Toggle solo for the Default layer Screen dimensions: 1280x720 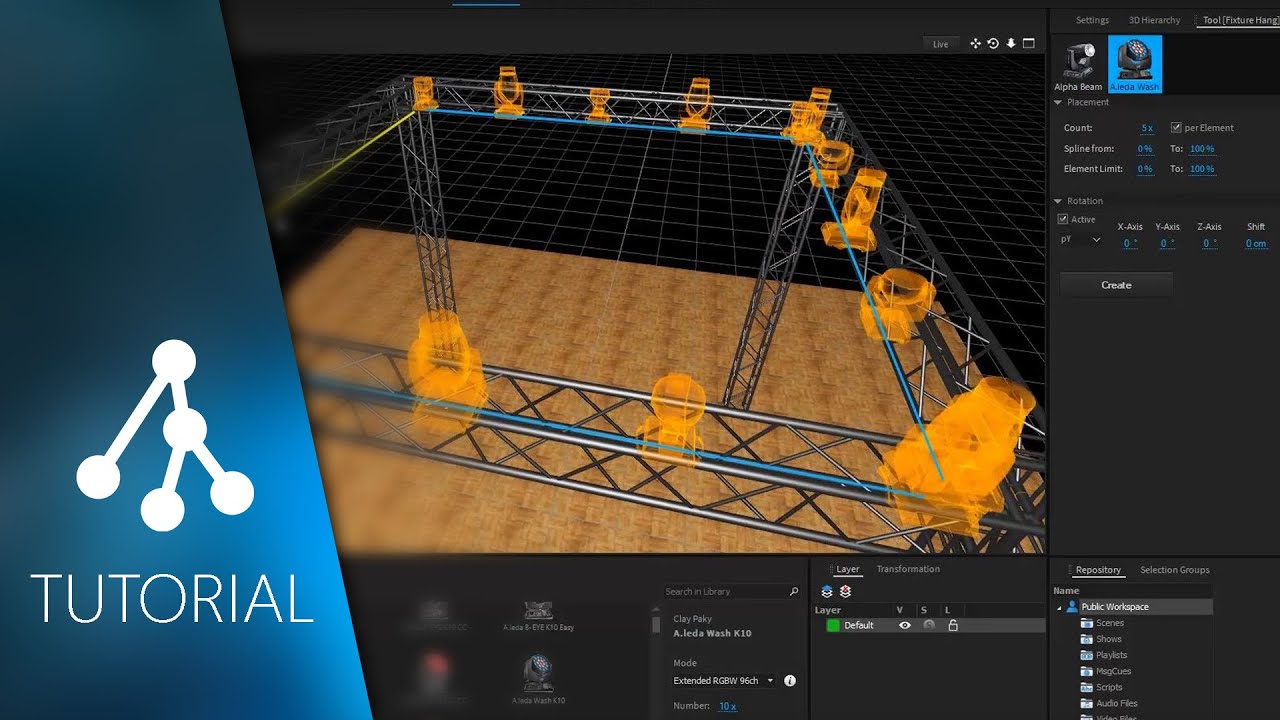click(x=929, y=625)
